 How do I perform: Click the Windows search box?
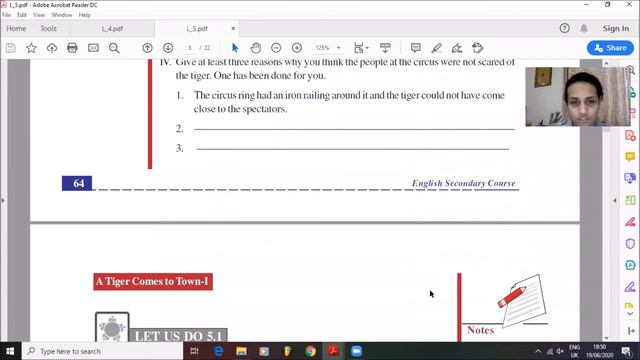(x=102, y=351)
